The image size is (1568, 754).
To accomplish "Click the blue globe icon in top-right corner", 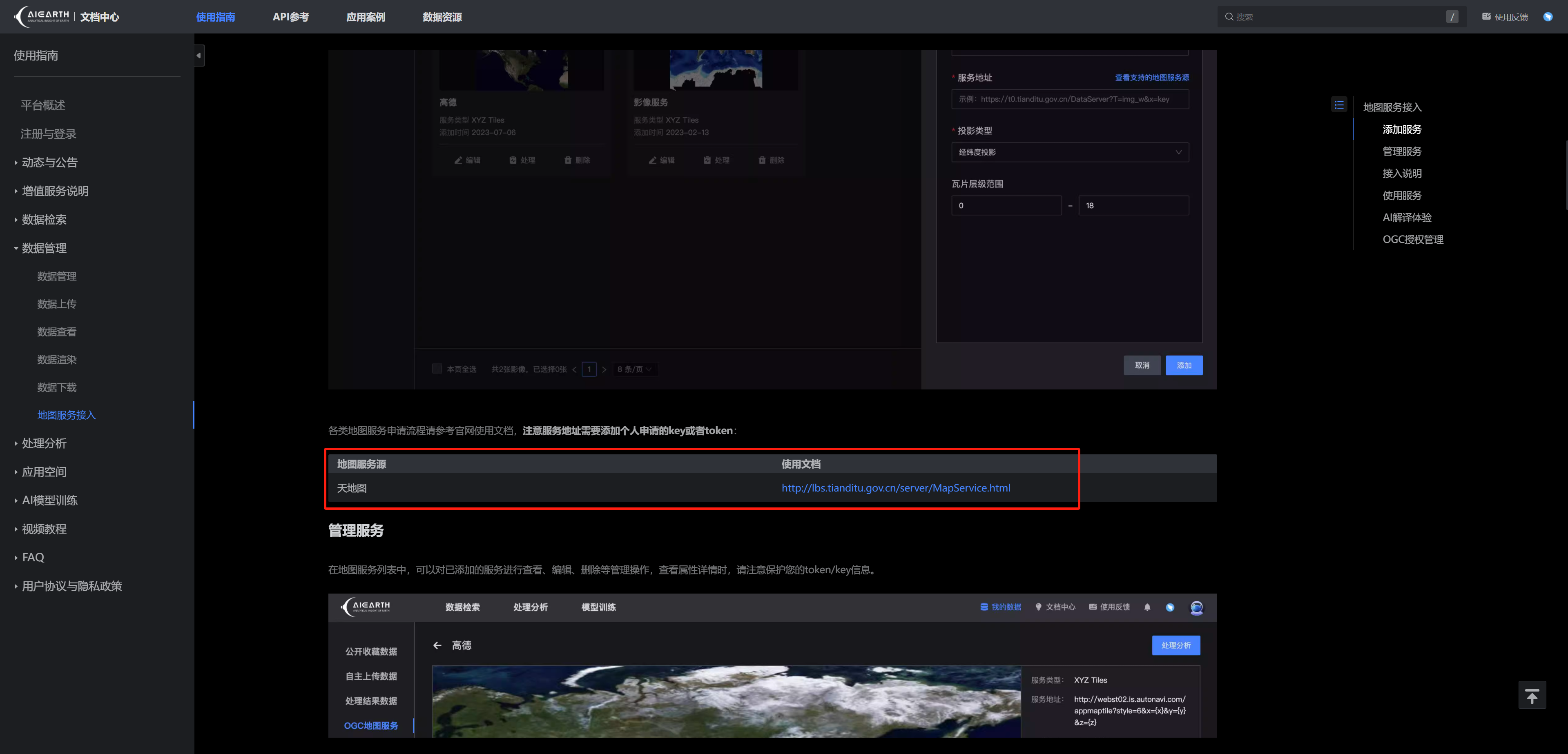I will pyautogui.click(x=1547, y=17).
